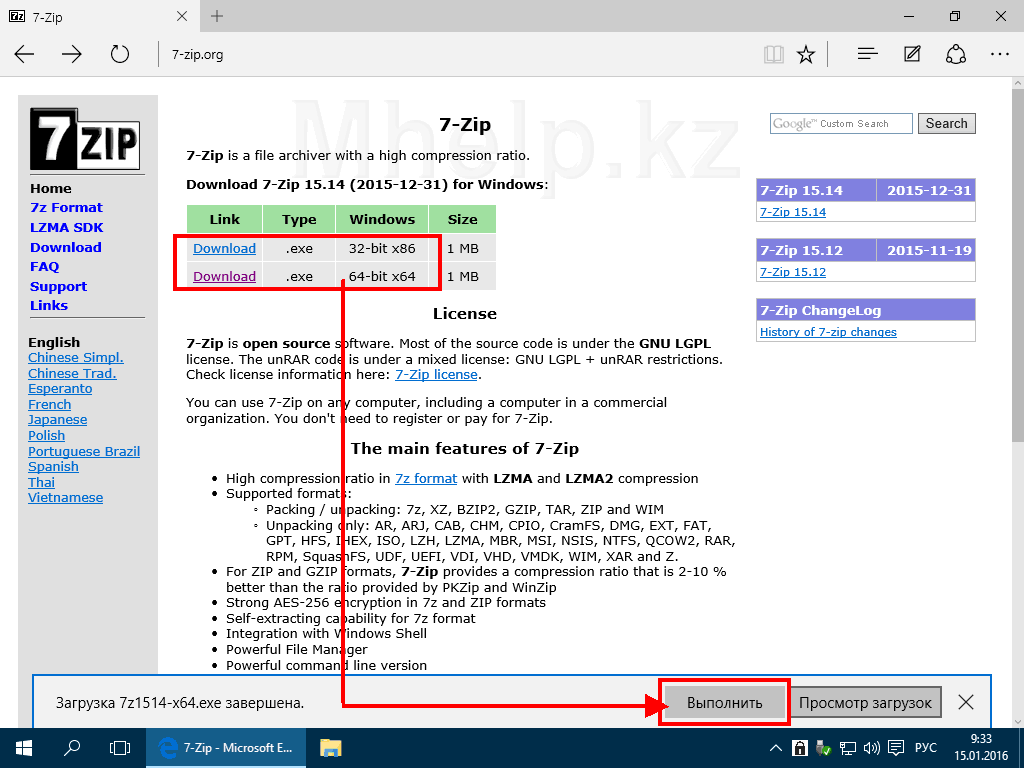Click the Windows column header in table
Image resolution: width=1024 pixels, height=768 pixels.
tap(382, 219)
